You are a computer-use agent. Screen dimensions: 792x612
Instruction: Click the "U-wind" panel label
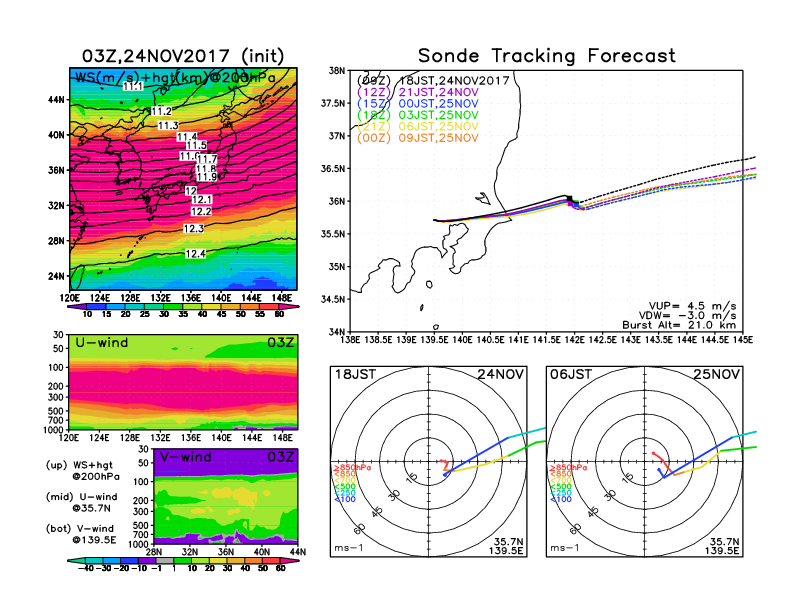(x=102, y=343)
